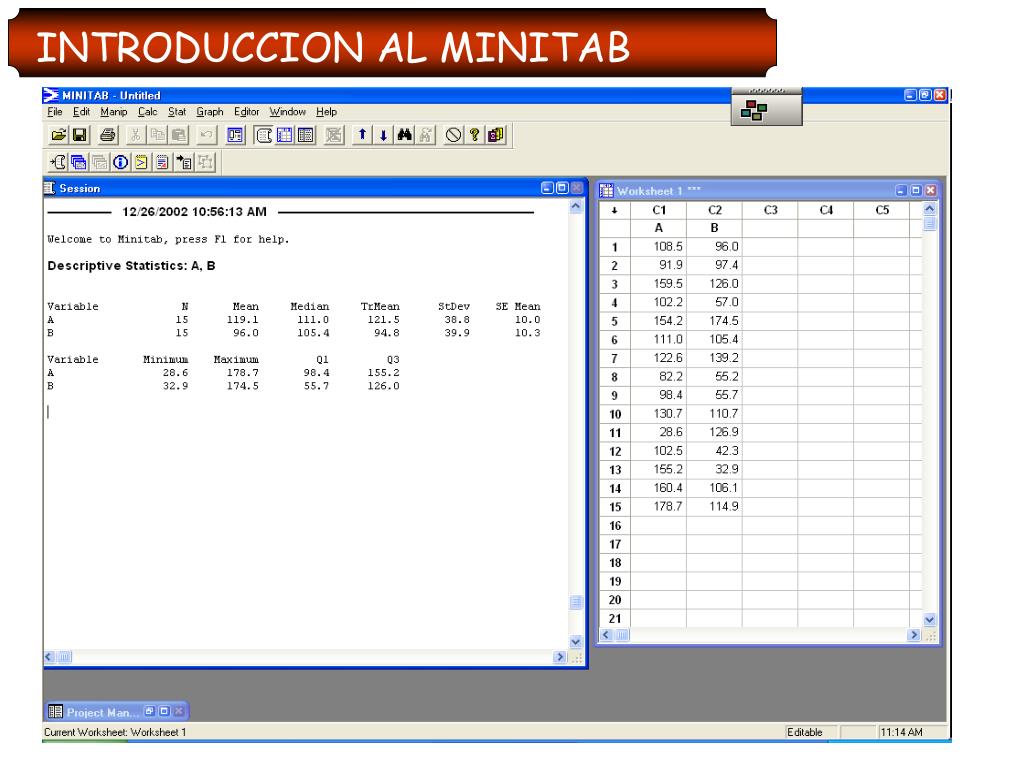Click worksheet cell with value 108.5
Screen dimensions: 1024x768
click(x=659, y=247)
